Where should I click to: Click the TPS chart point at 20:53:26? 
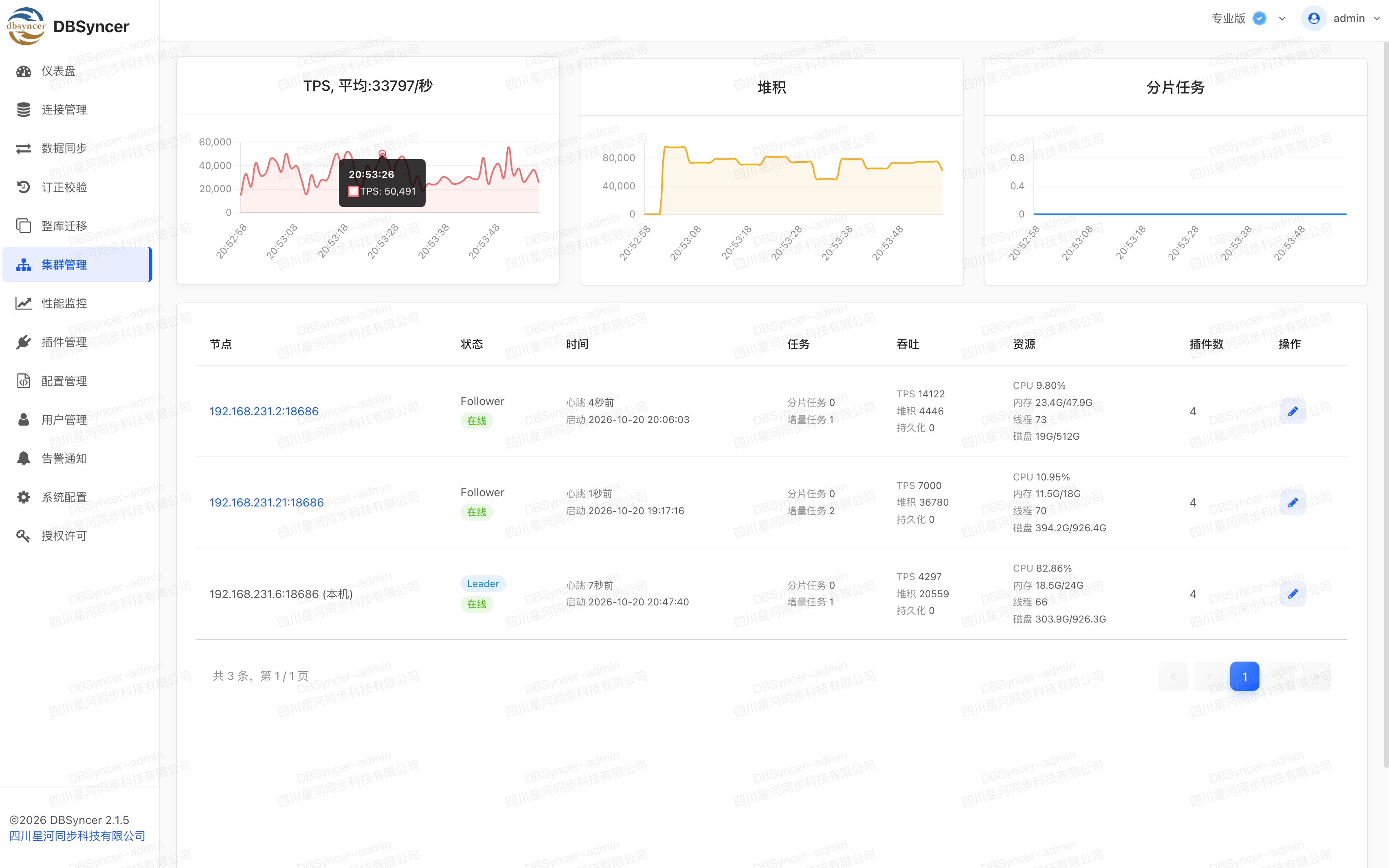tap(382, 153)
